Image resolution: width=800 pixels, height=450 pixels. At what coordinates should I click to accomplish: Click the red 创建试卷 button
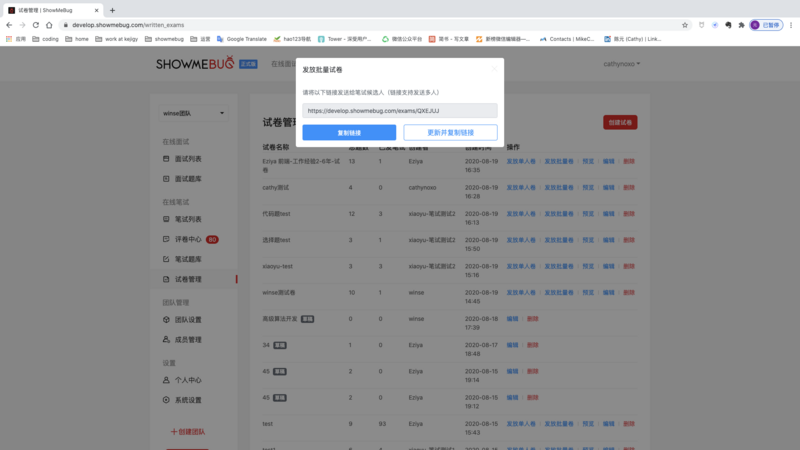pos(620,122)
